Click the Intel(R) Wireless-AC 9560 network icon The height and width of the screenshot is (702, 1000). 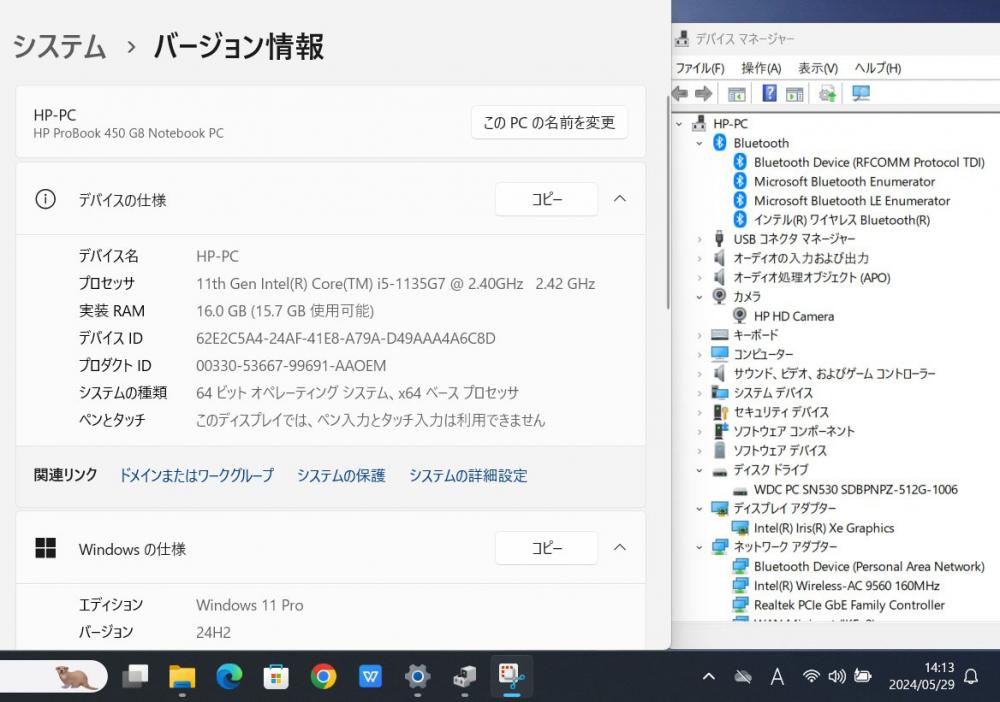coord(740,585)
